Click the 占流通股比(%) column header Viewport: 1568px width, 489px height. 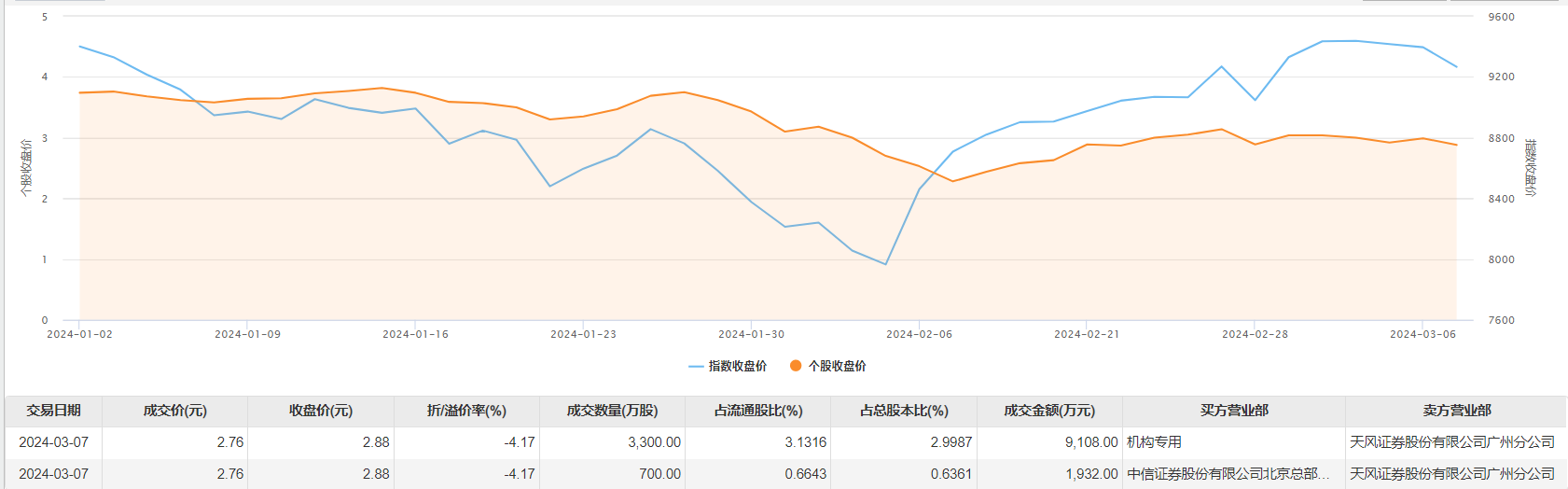758,411
